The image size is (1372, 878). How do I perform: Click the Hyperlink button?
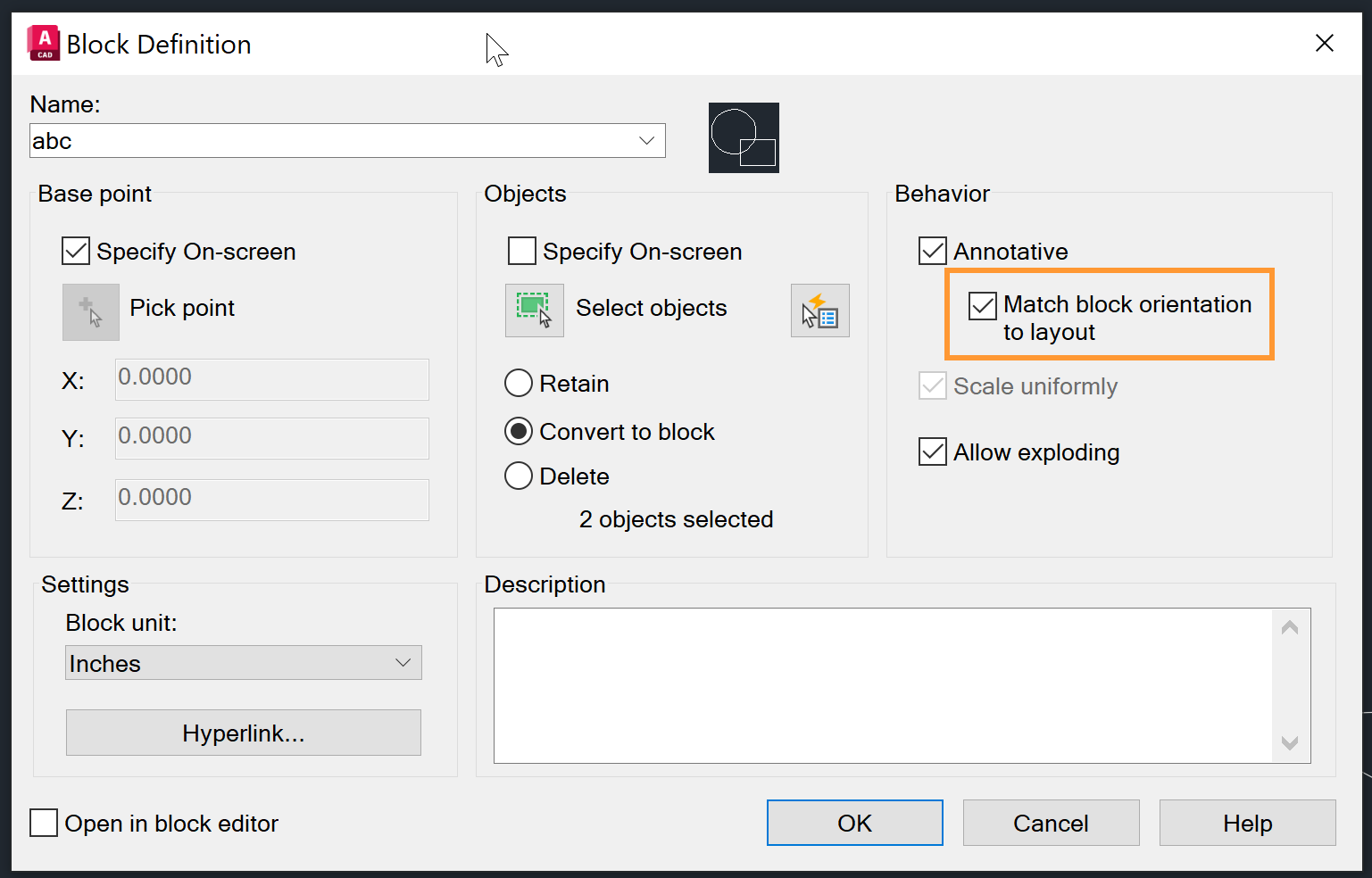pos(243,733)
